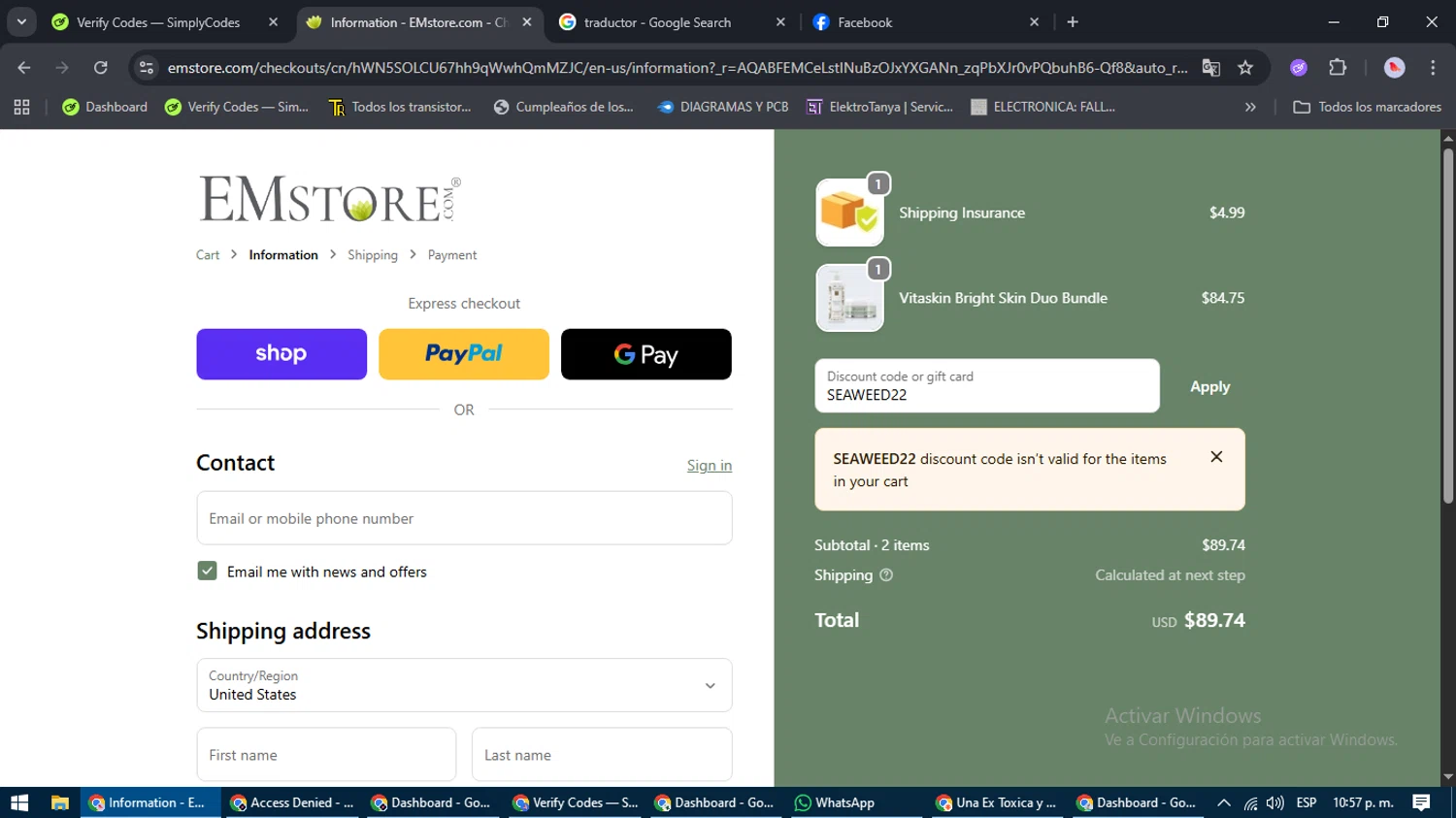Open the apps grid in bookmarks bar
The height and width of the screenshot is (818, 1456).
[x=21, y=107]
